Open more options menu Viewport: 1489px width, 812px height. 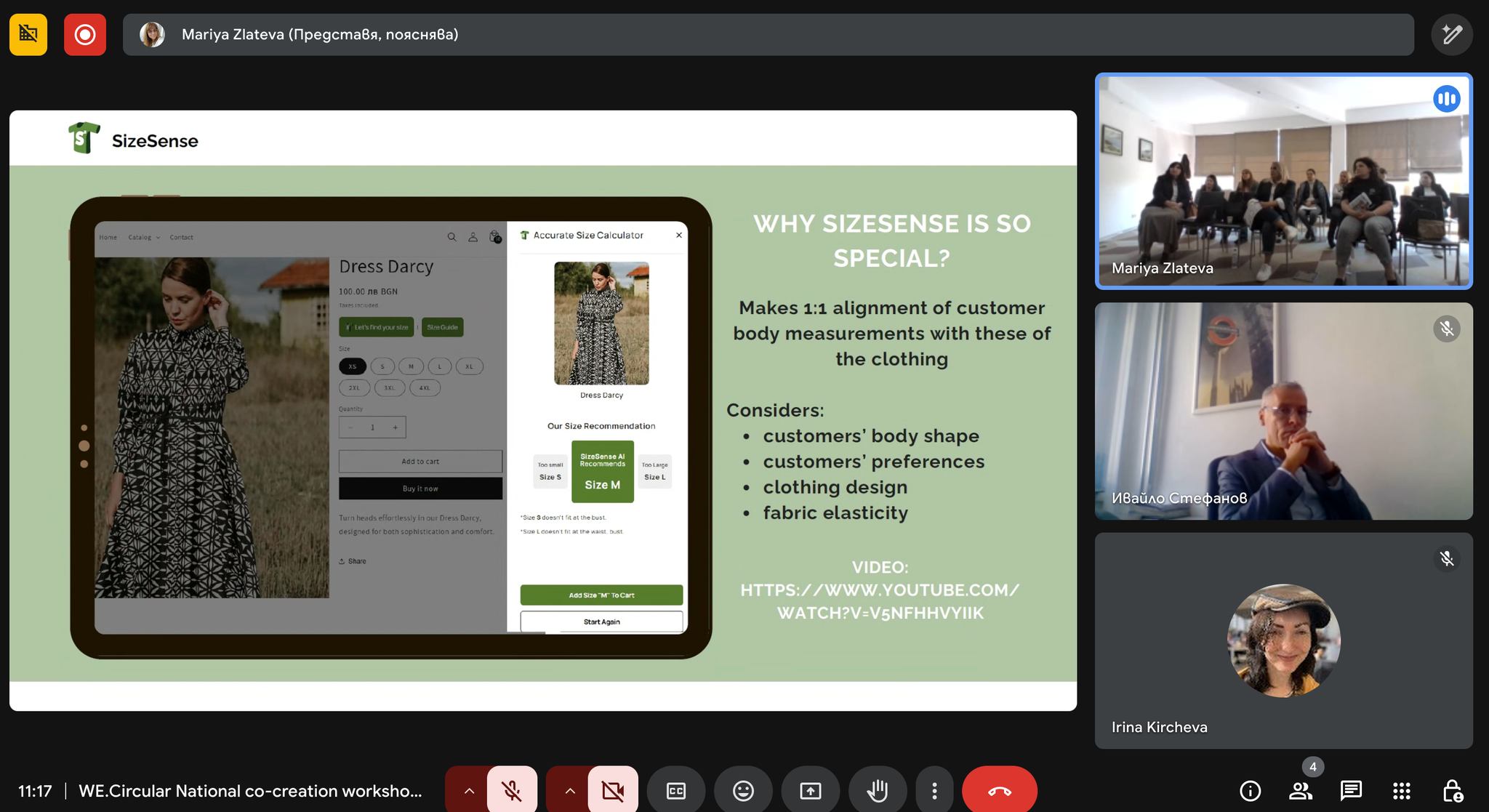click(934, 790)
